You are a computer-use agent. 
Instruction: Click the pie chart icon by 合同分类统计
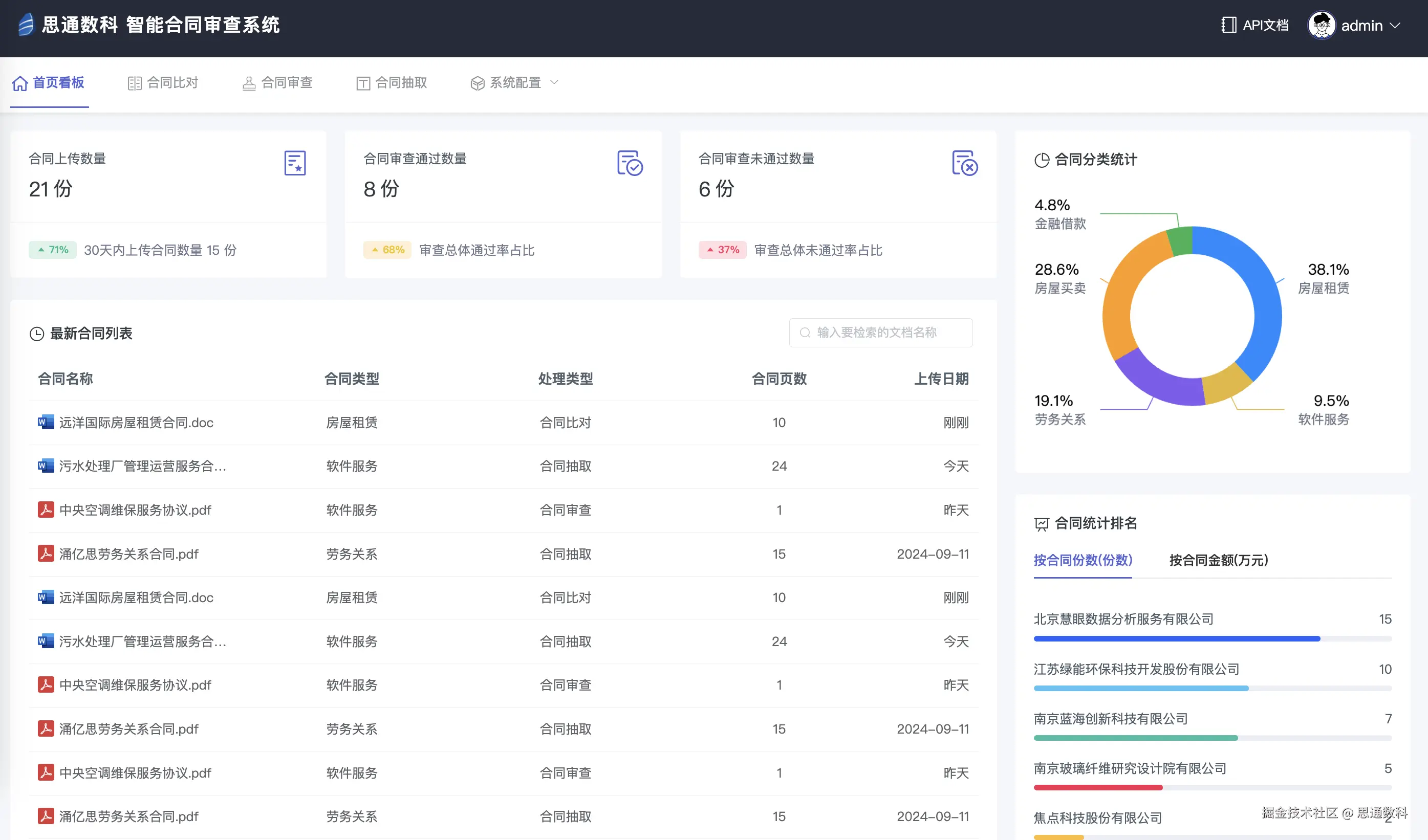tap(1042, 160)
